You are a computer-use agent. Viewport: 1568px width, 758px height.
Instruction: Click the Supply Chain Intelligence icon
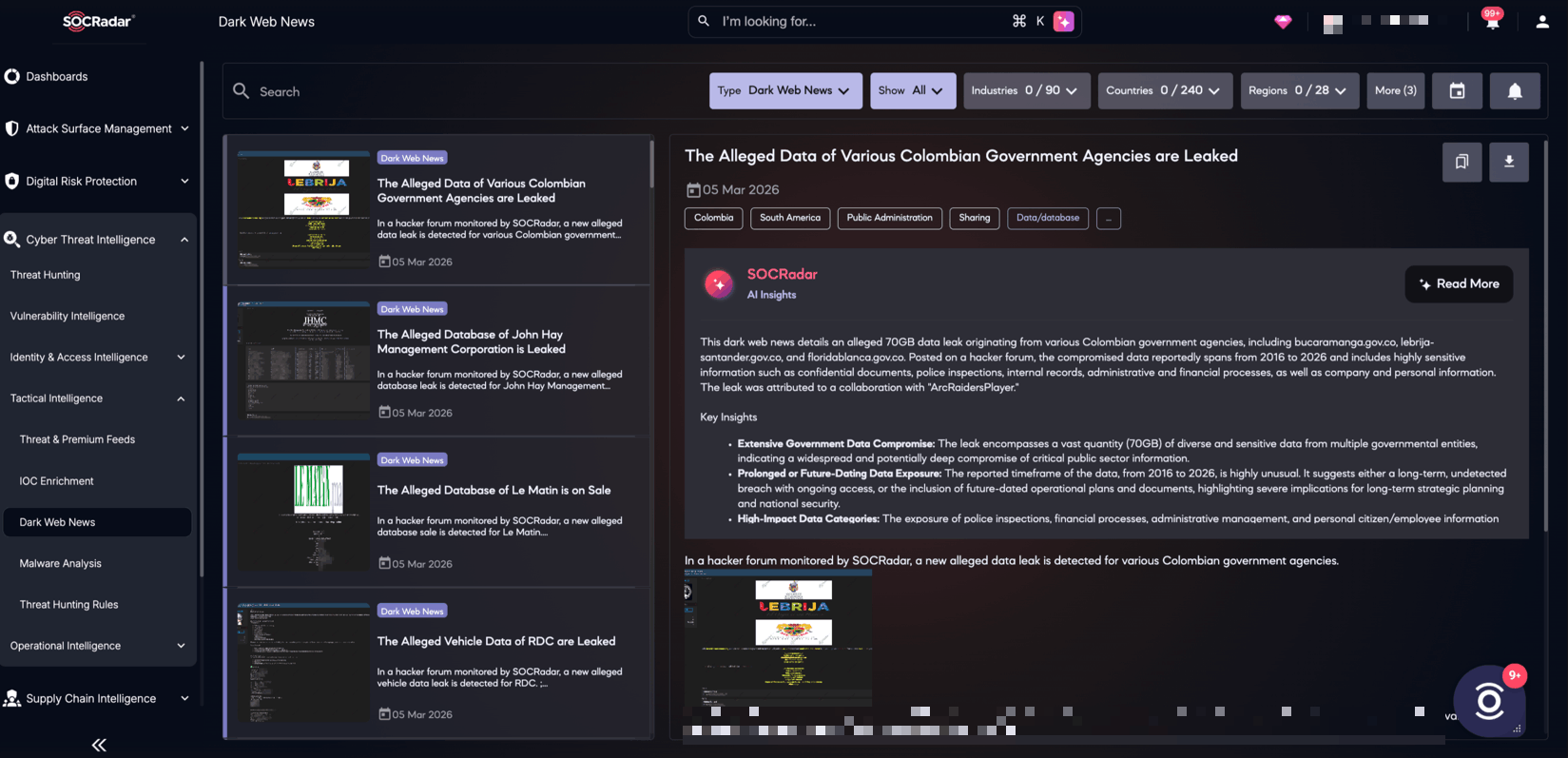(x=12, y=698)
